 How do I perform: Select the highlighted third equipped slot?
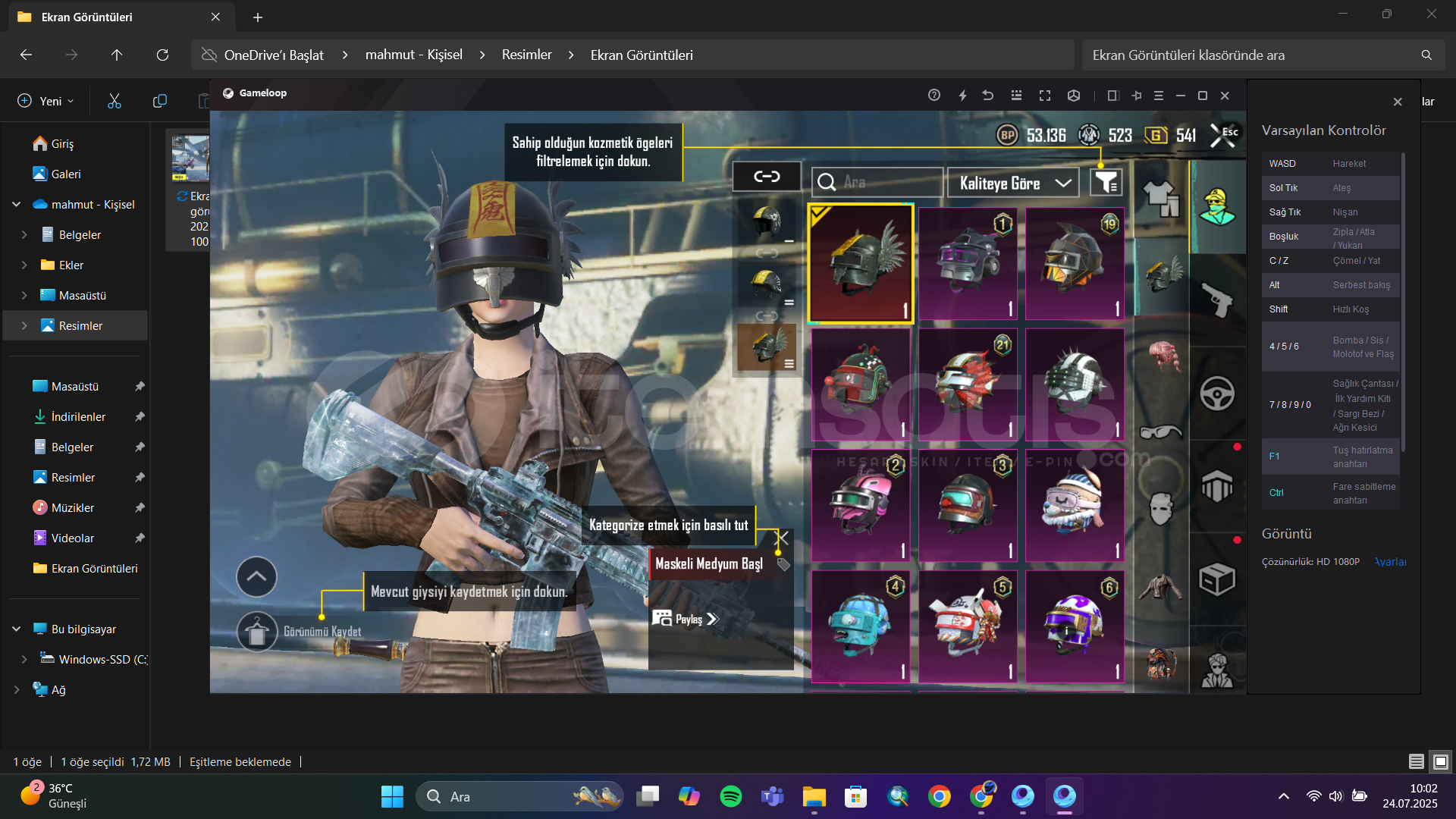tap(767, 347)
